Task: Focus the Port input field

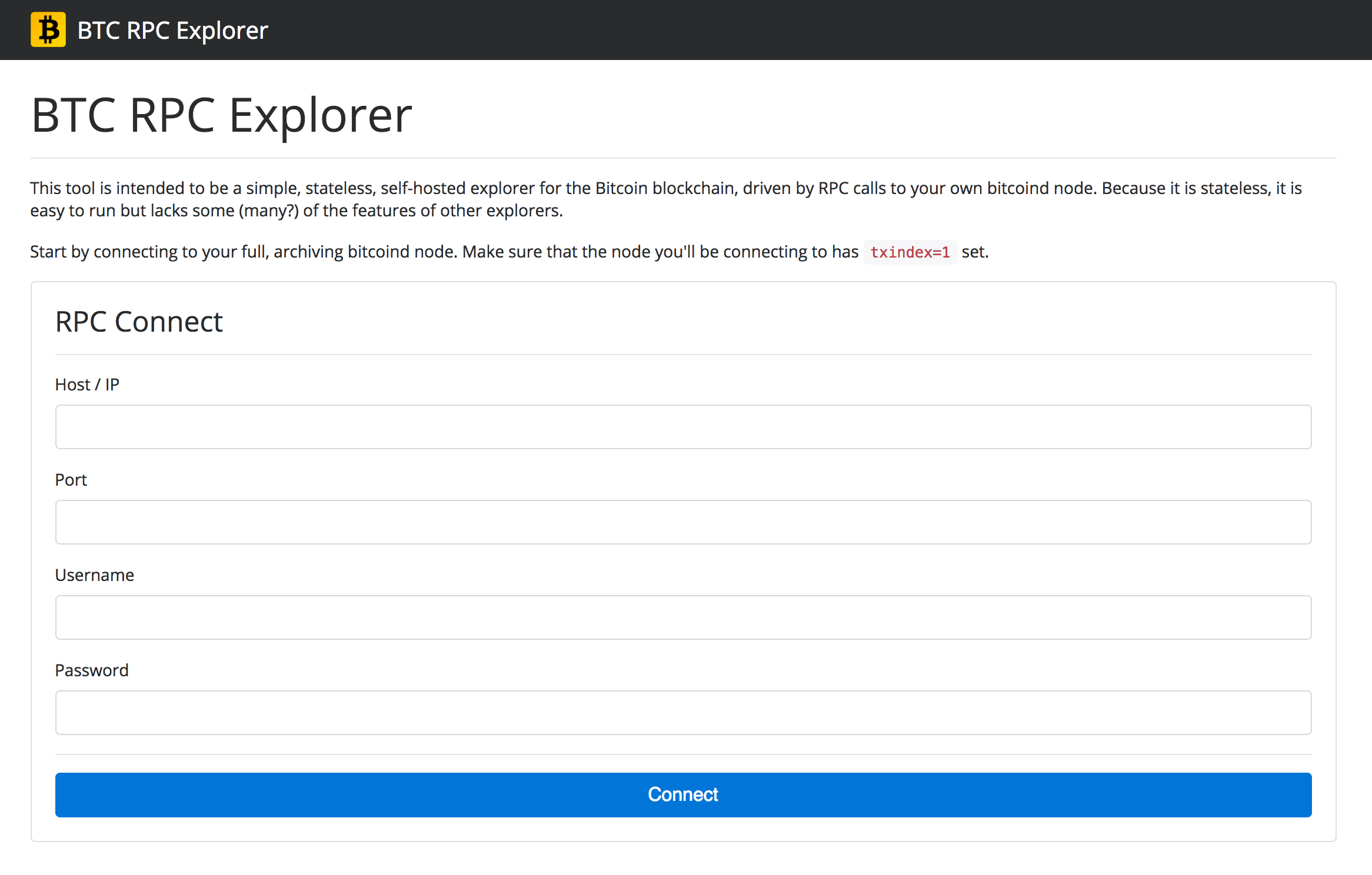Action: pos(683,522)
